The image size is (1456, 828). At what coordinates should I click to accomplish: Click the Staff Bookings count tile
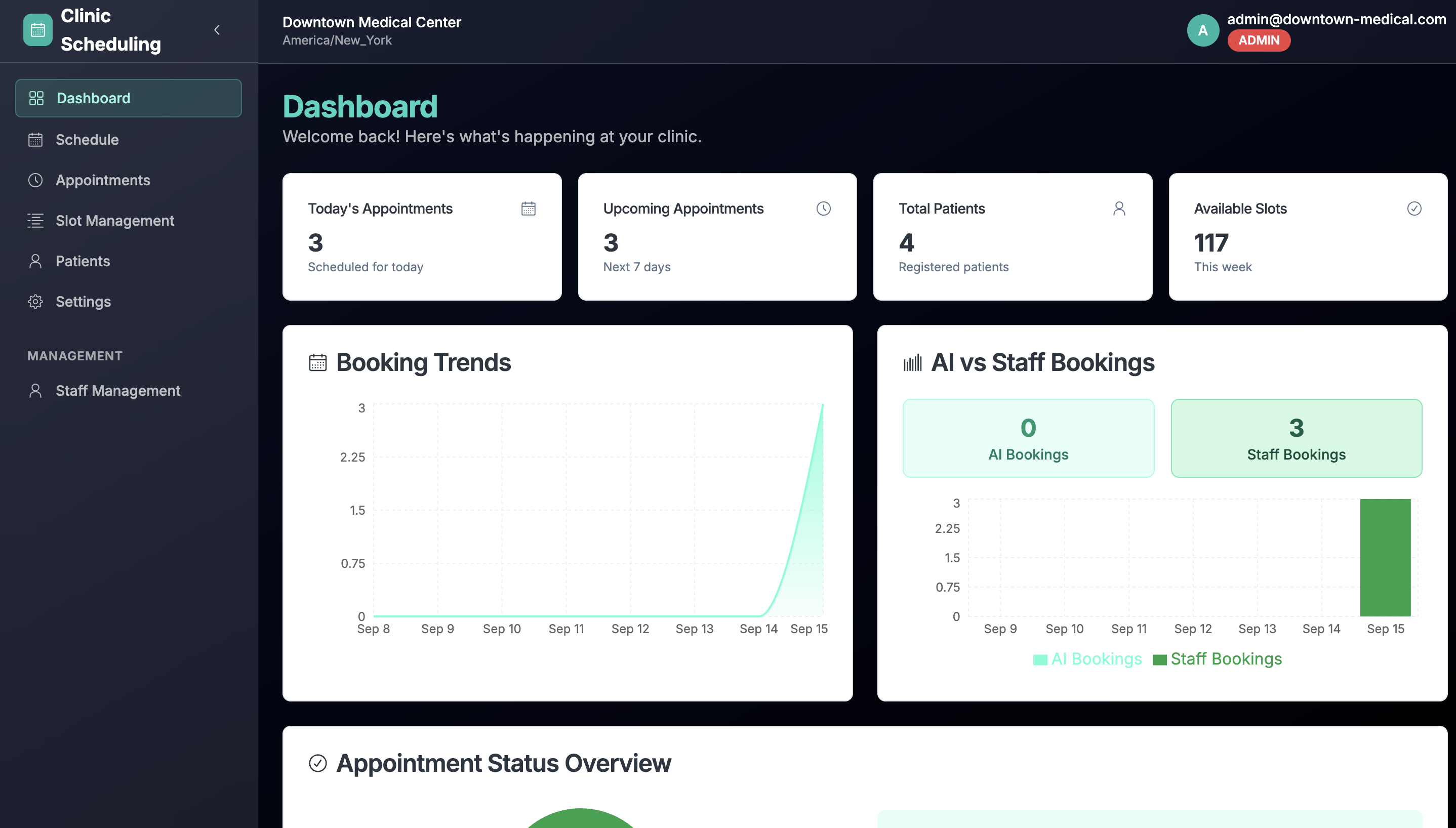click(1296, 438)
